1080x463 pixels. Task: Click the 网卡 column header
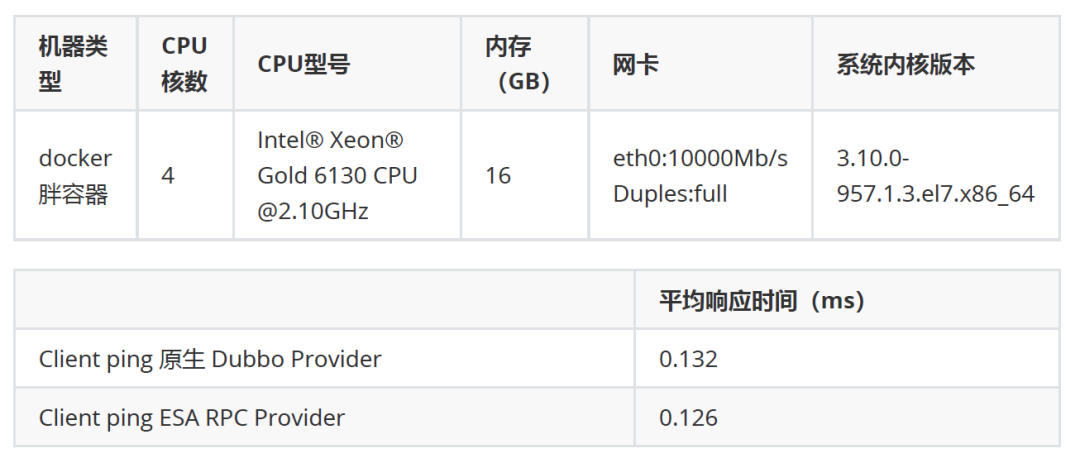point(636,64)
